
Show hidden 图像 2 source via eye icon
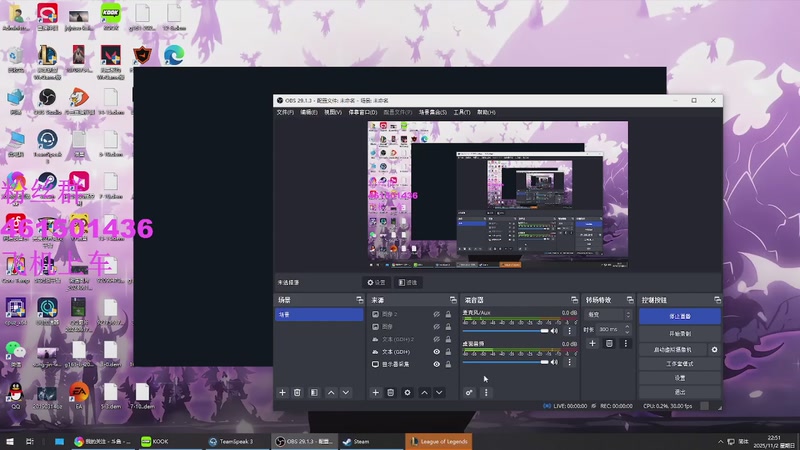437,314
